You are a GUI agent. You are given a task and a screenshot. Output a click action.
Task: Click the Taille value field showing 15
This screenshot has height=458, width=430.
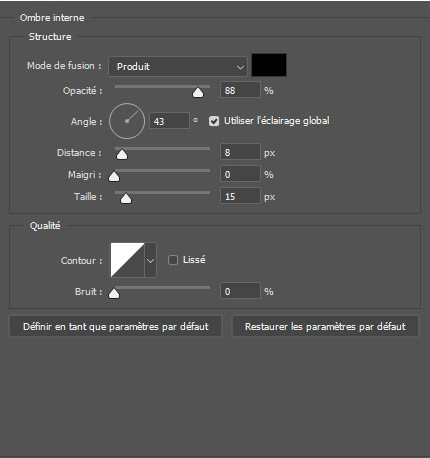tap(240, 196)
